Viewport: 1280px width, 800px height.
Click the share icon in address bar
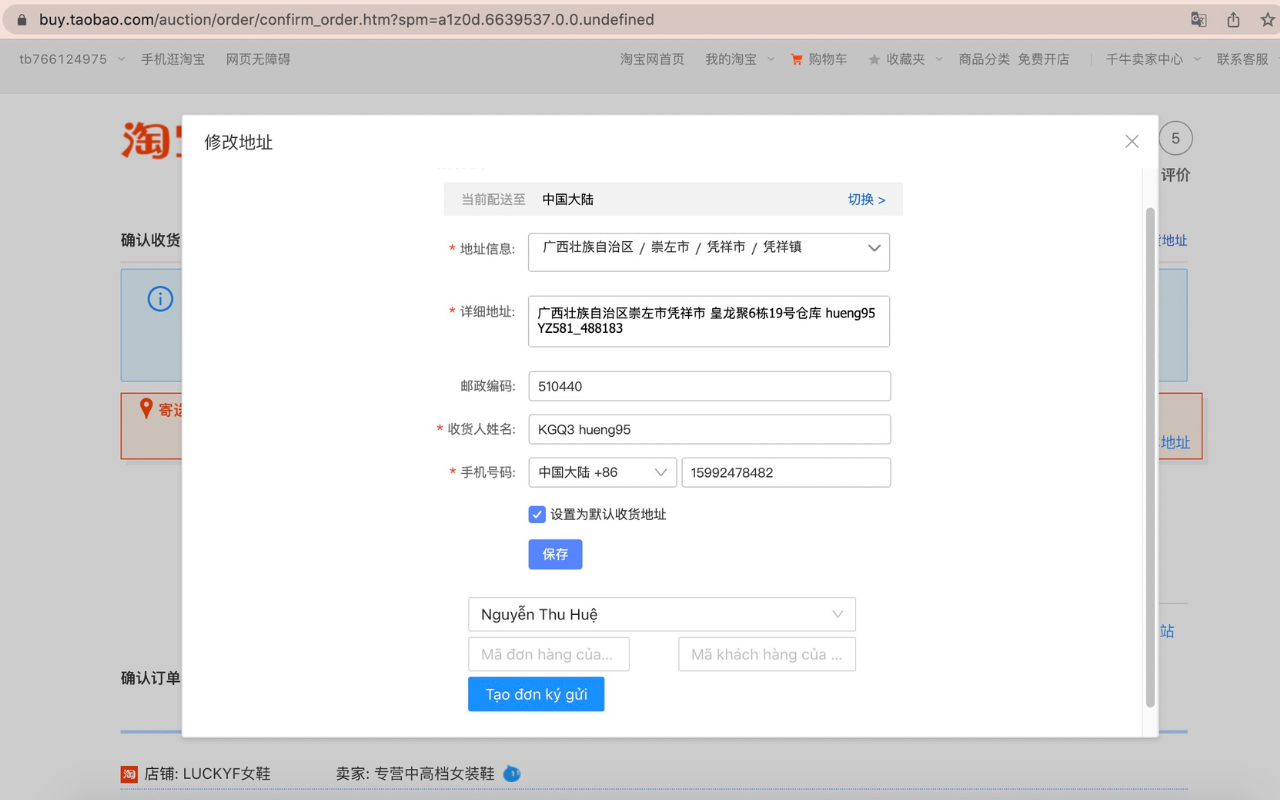click(x=1233, y=20)
